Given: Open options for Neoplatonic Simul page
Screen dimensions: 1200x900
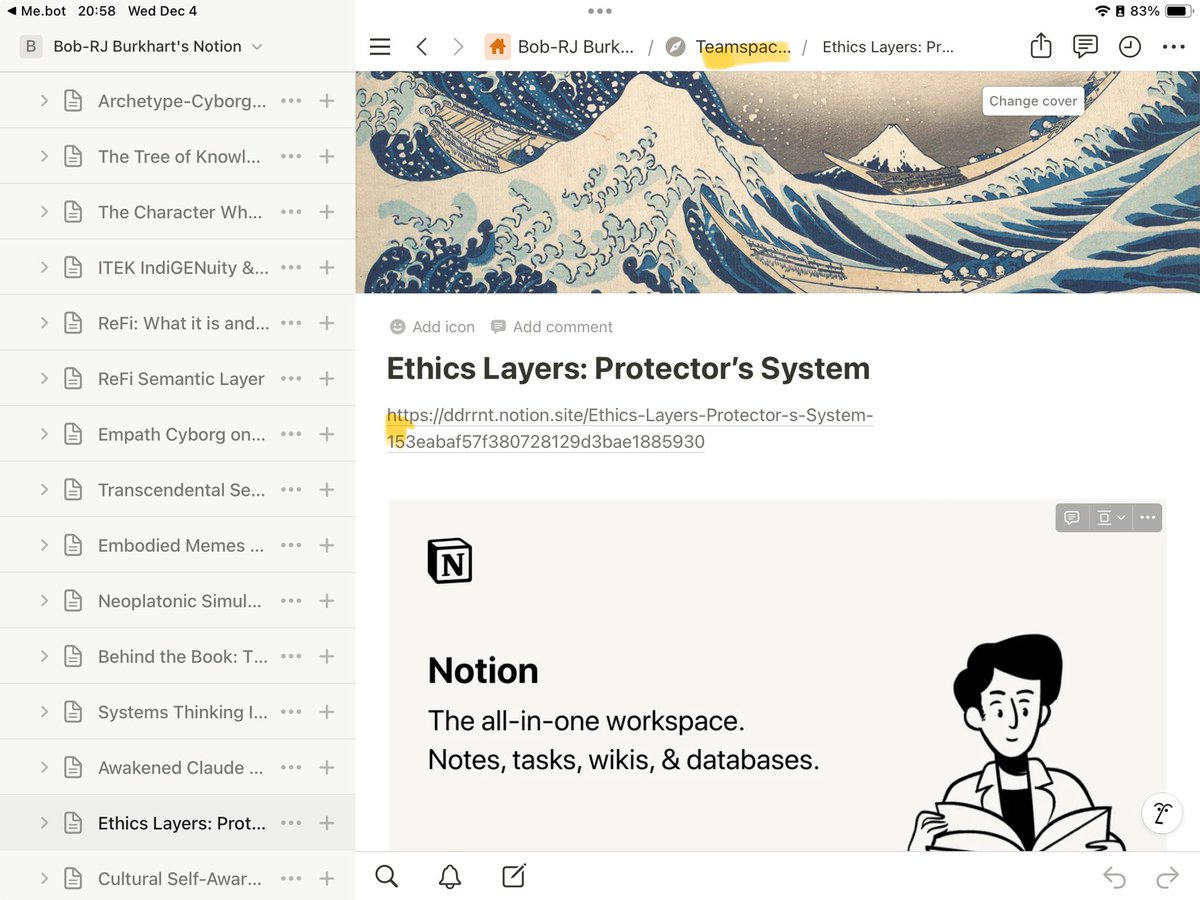Looking at the screenshot, I should click(x=291, y=601).
